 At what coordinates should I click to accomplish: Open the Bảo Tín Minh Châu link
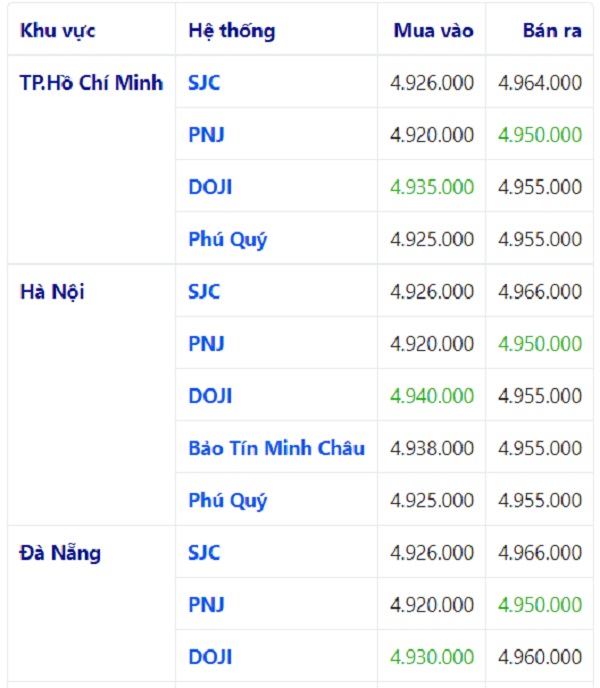(276, 448)
